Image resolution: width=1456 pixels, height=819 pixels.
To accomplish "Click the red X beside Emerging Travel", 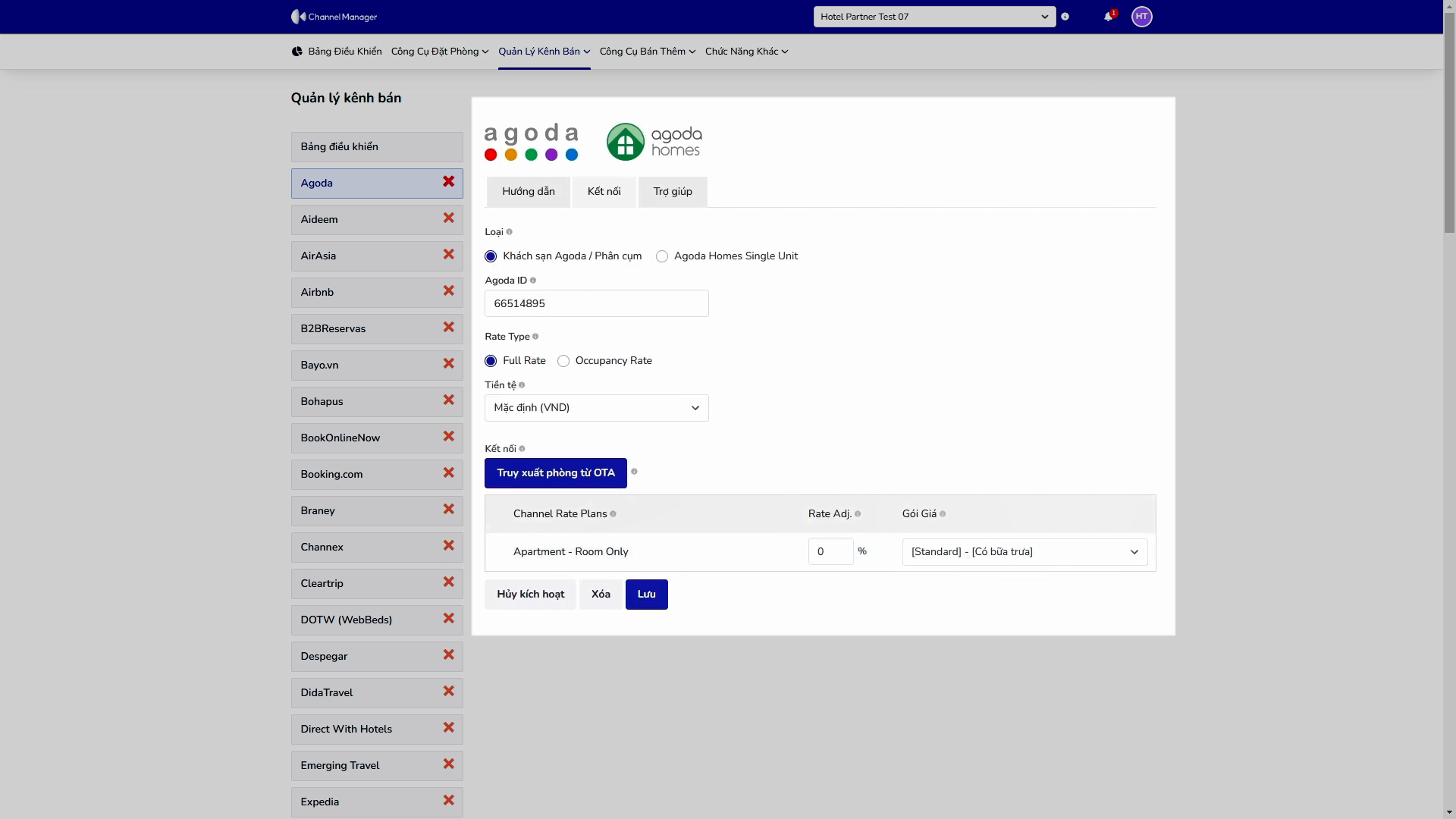I will coord(449,764).
